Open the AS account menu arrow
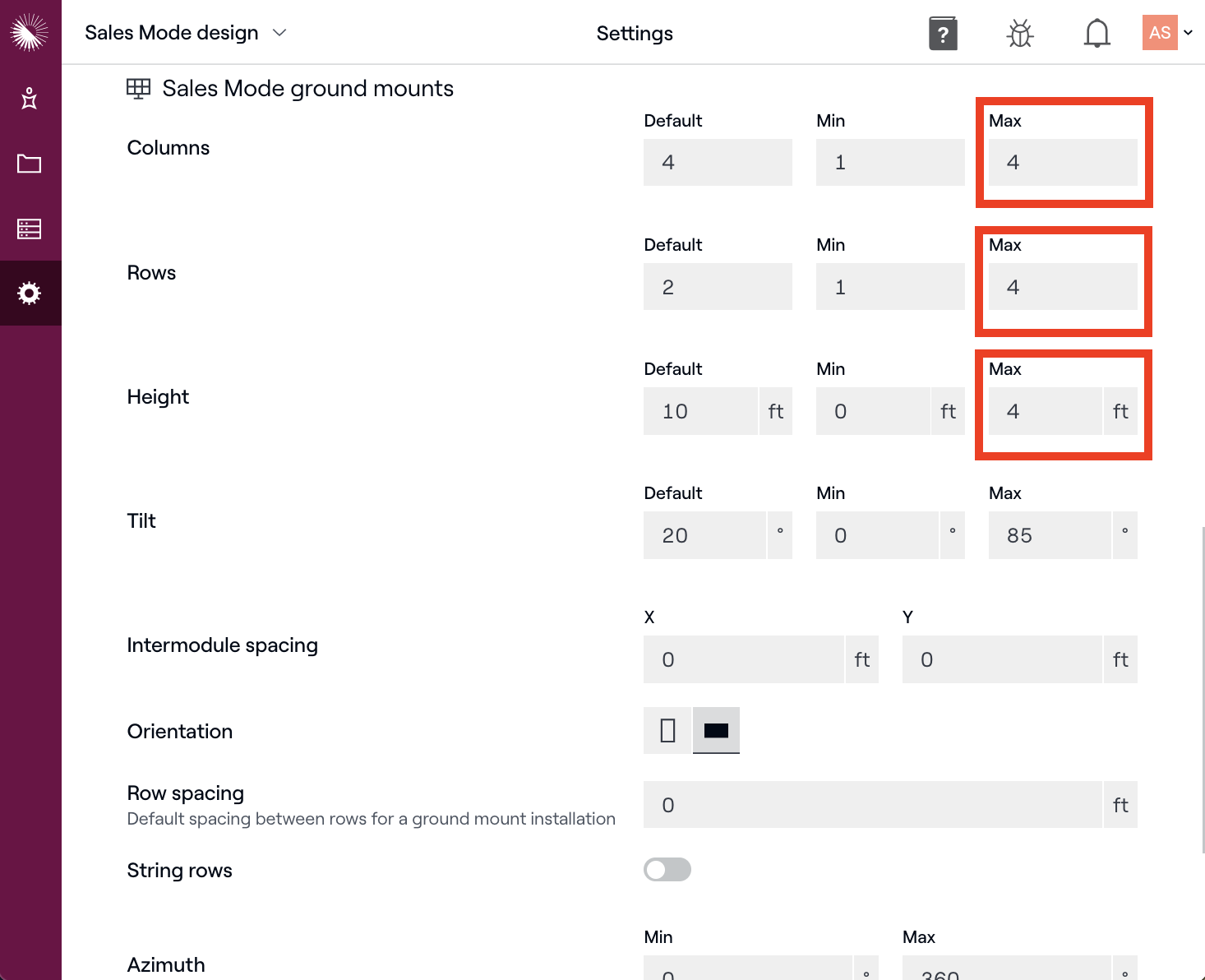1205x980 pixels. [1188, 33]
